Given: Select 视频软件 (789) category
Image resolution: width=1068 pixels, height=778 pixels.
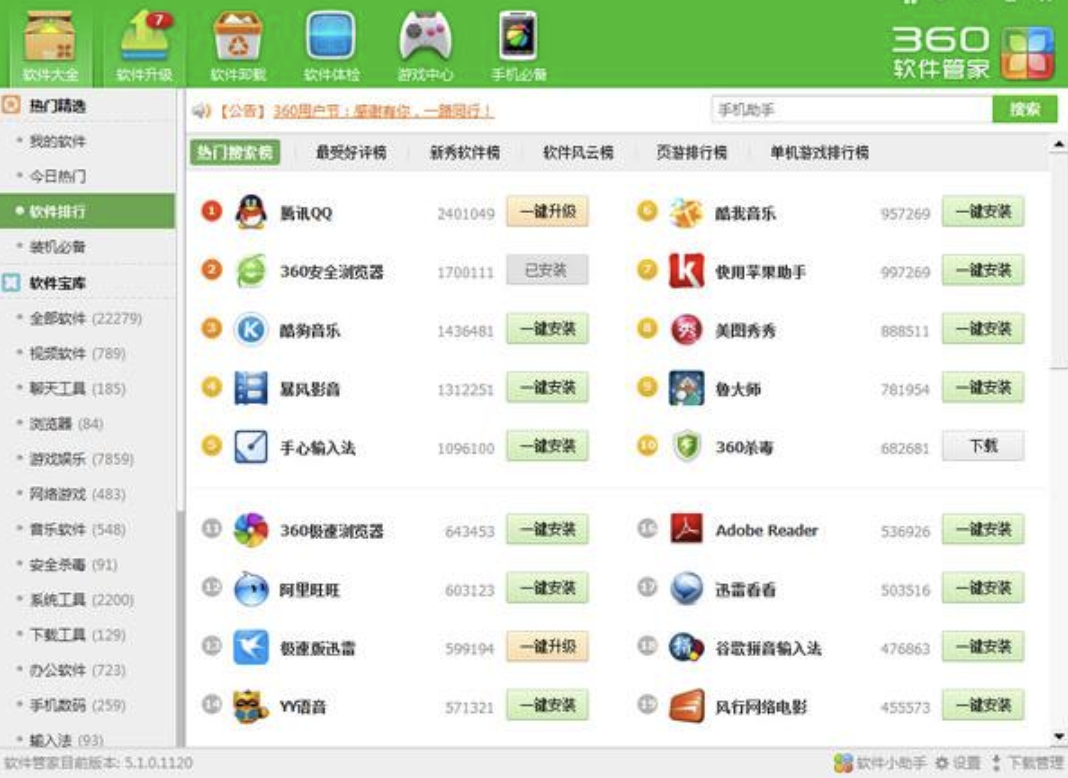Looking at the screenshot, I should tap(78, 354).
